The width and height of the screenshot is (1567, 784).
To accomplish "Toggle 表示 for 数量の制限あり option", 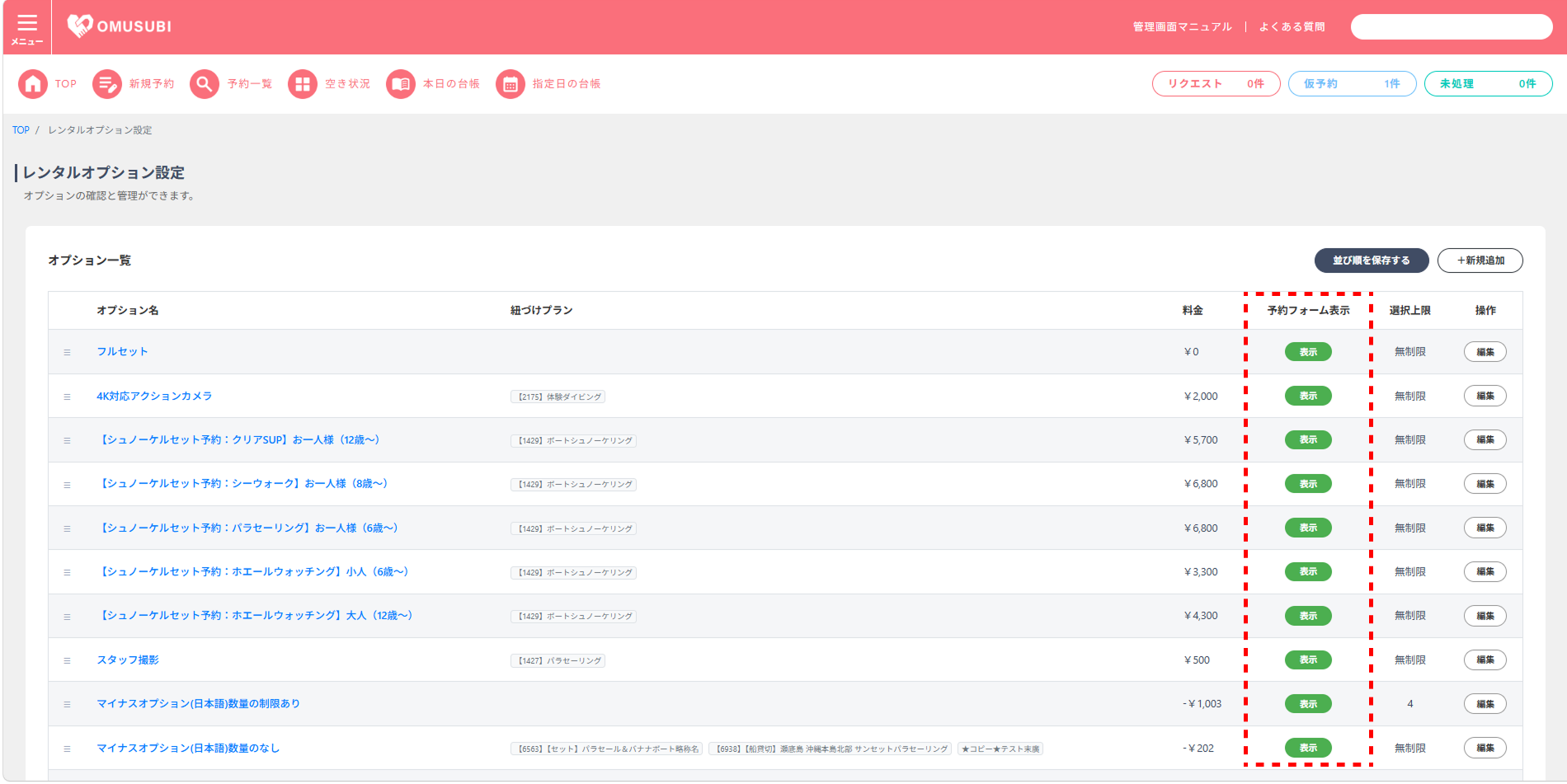I will (x=1308, y=704).
